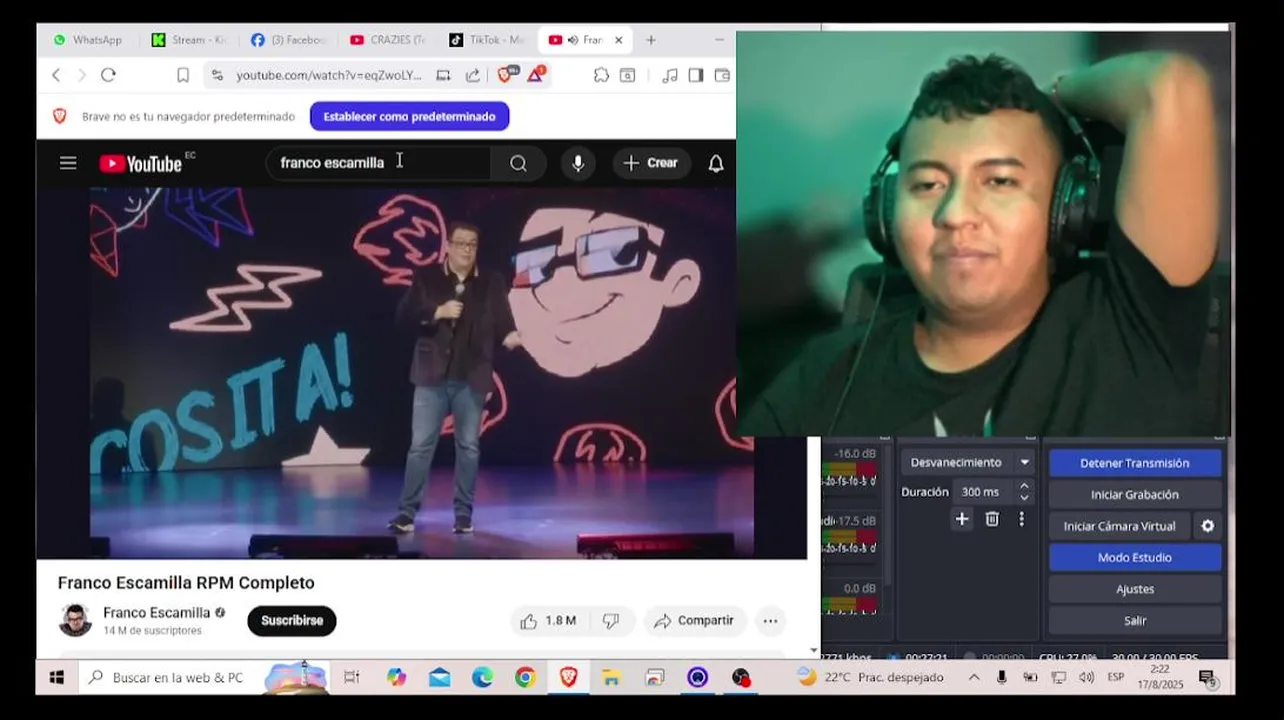Add a transition with the plus icon in OBS

(x=962, y=519)
